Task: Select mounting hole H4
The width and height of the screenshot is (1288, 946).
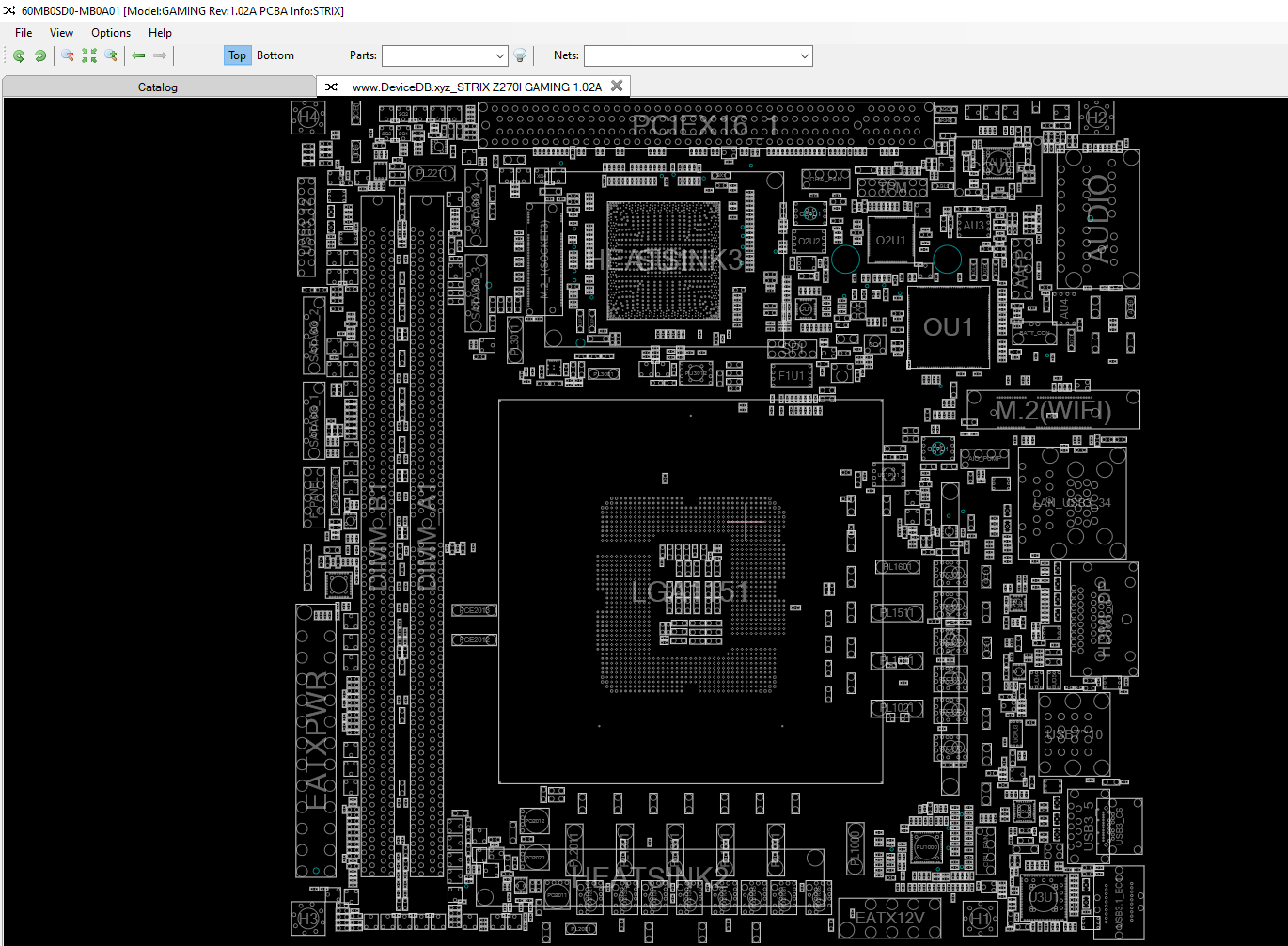Action: coord(309,118)
